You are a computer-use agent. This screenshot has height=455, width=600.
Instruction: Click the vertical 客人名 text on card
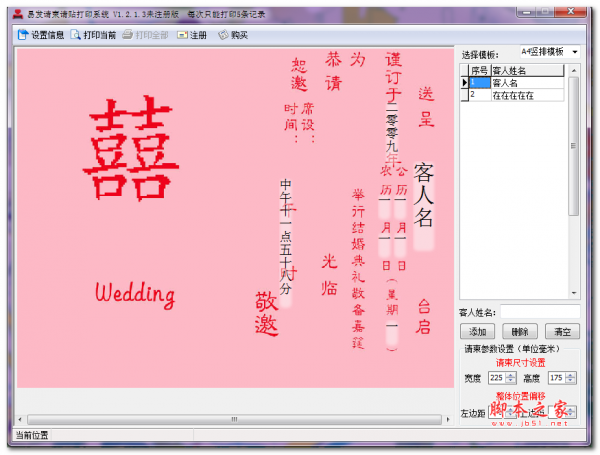pos(423,196)
